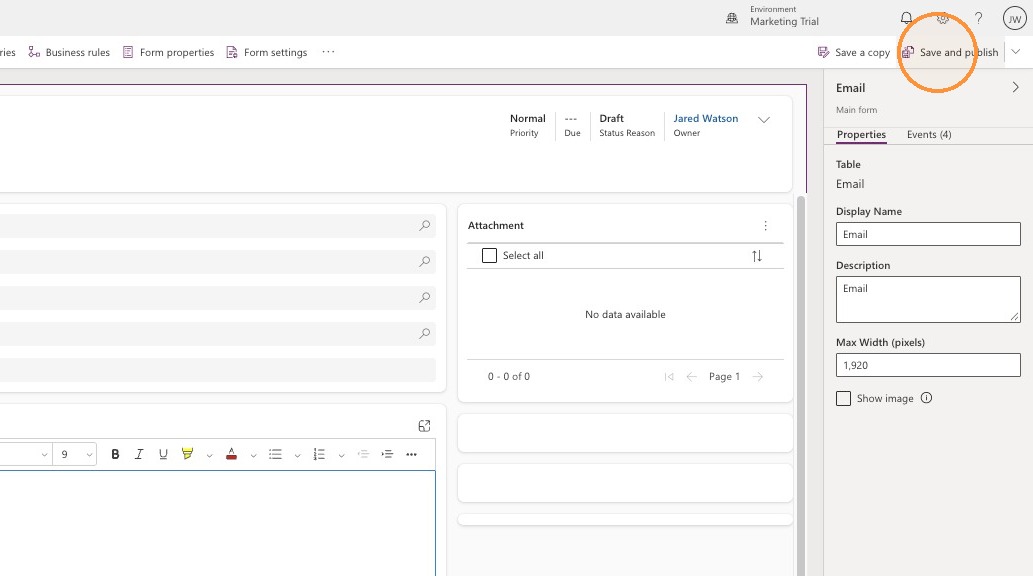Check the Select all checkbox

point(489,255)
